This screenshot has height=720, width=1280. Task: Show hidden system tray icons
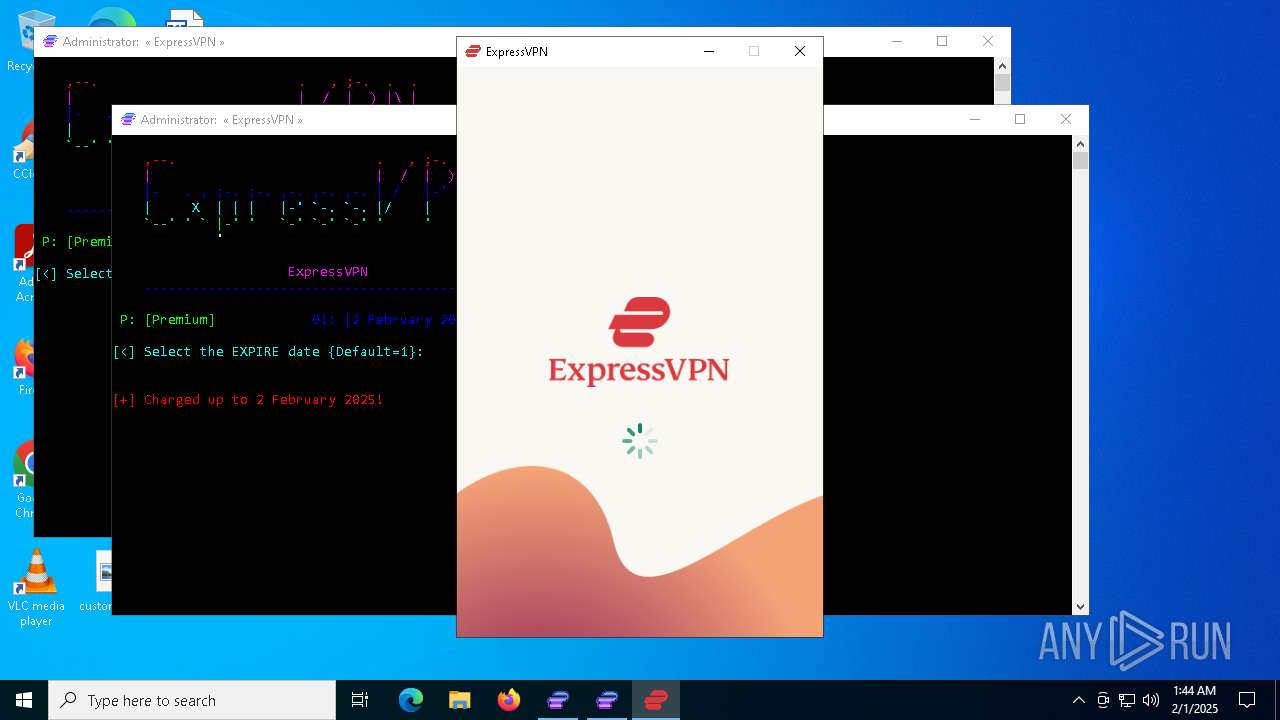coord(1078,700)
